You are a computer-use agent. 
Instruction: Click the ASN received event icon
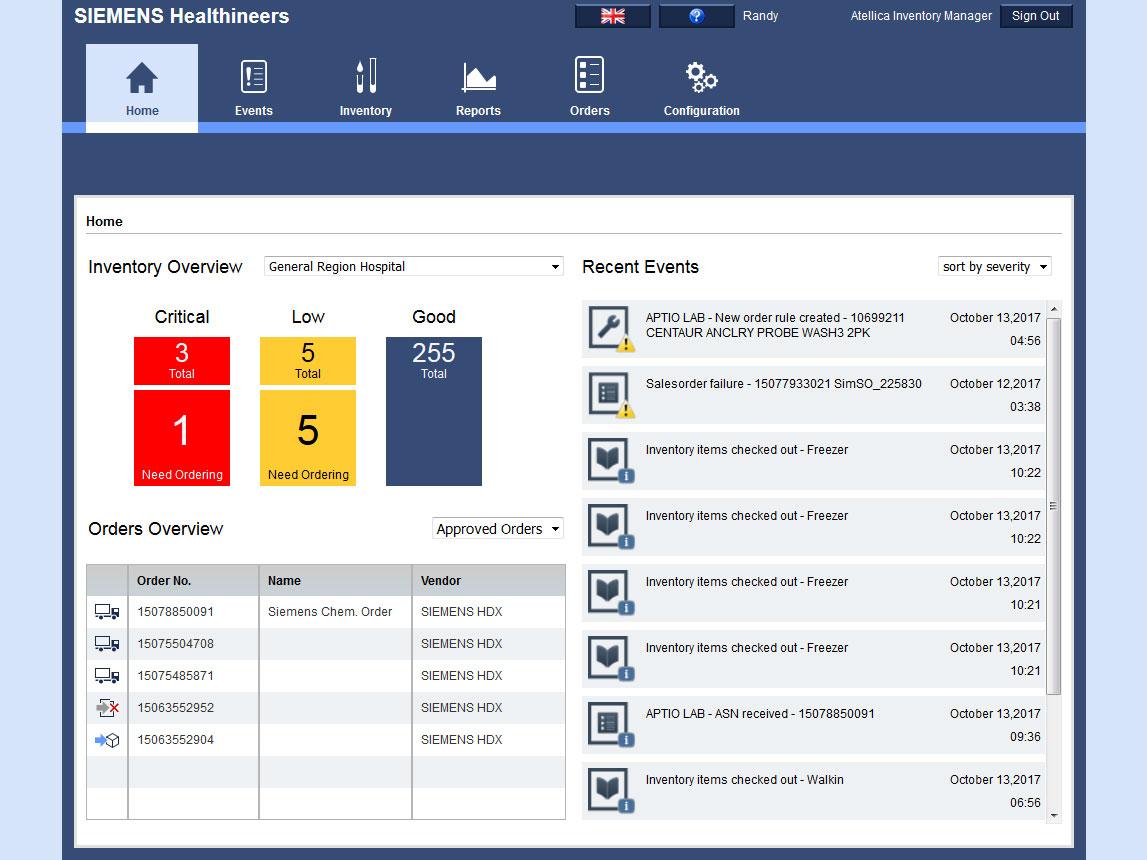pos(609,725)
